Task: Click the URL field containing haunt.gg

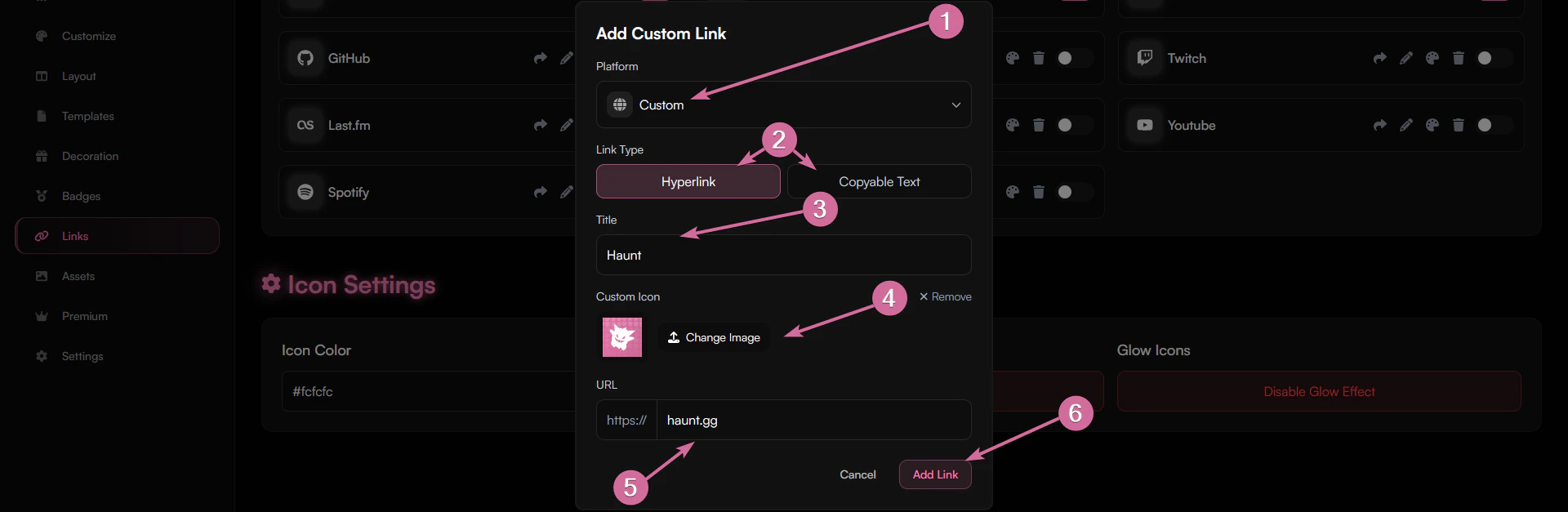Action: pyautogui.click(x=813, y=420)
